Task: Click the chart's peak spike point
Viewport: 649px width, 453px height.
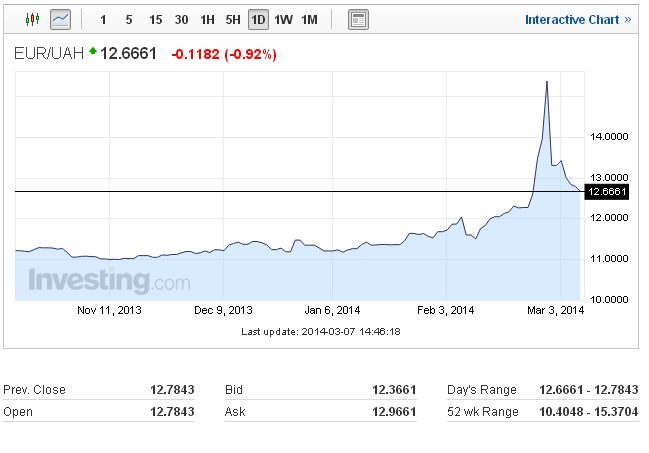Action: (x=547, y=82)
